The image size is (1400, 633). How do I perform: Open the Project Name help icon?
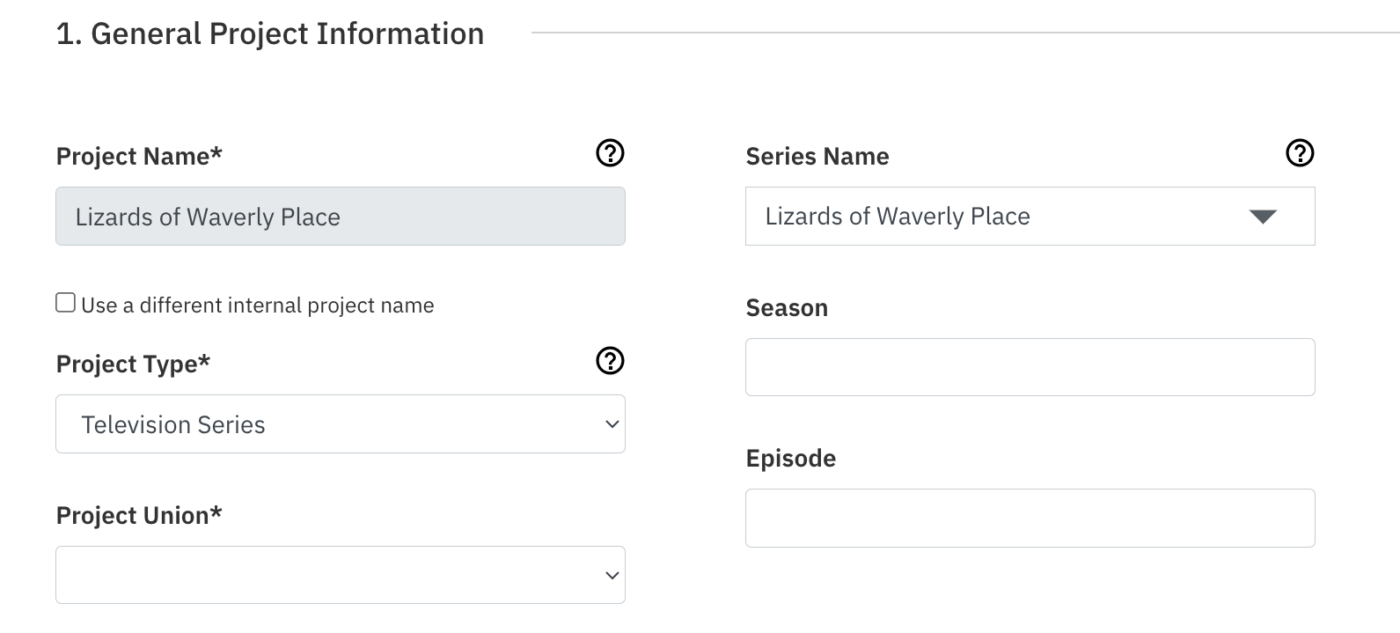coord(611,152)
